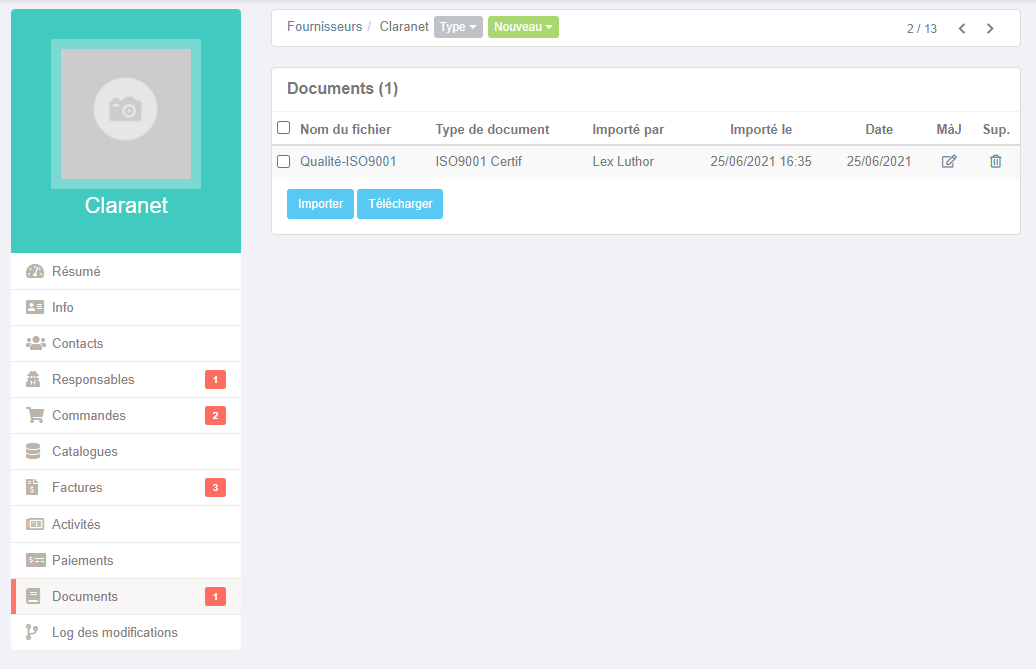This screenshot has height=669, width=1036.
Task: Click the red badge on Responsables
Action: [215, 380]
